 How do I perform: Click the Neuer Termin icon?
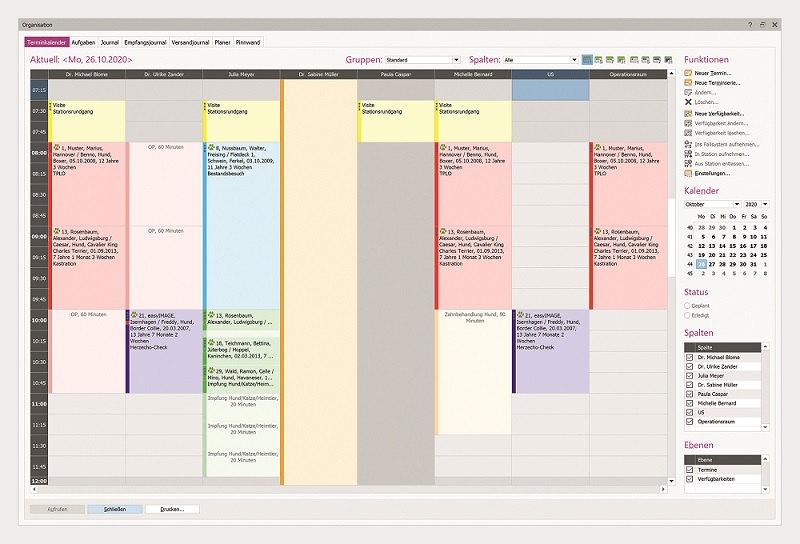[x=688, y=75]
